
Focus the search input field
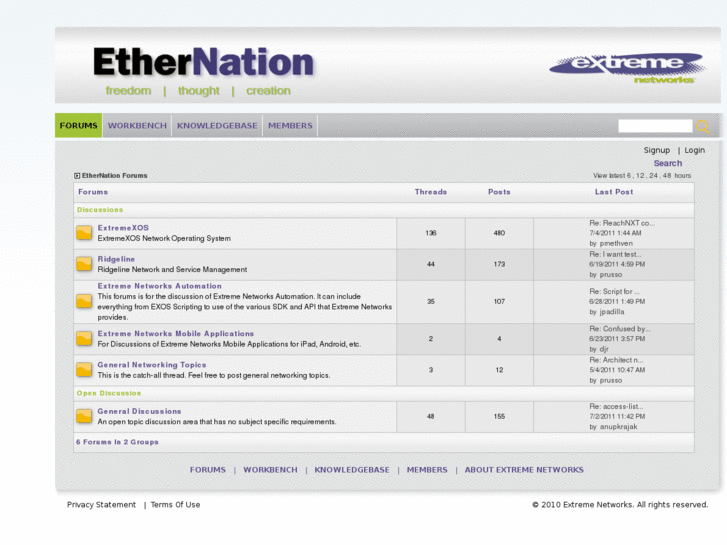point(655,126)
